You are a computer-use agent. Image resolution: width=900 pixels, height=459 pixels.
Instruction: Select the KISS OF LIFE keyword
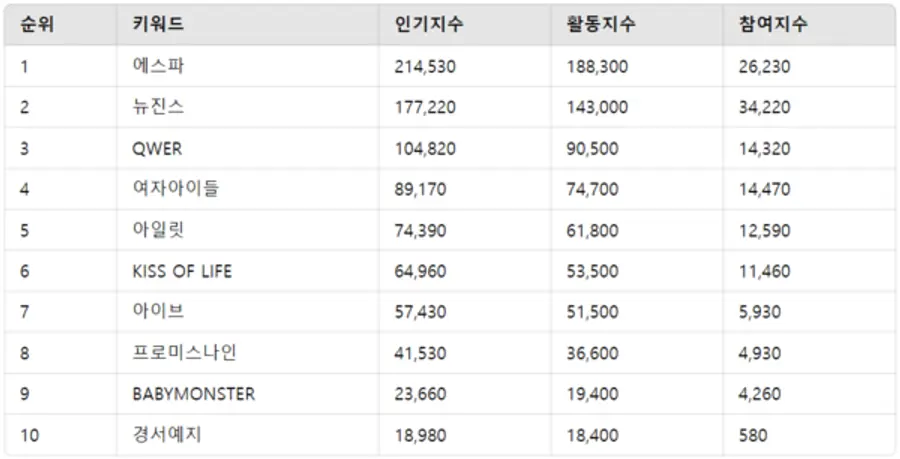pyautogui.click(x=182, y=271)
